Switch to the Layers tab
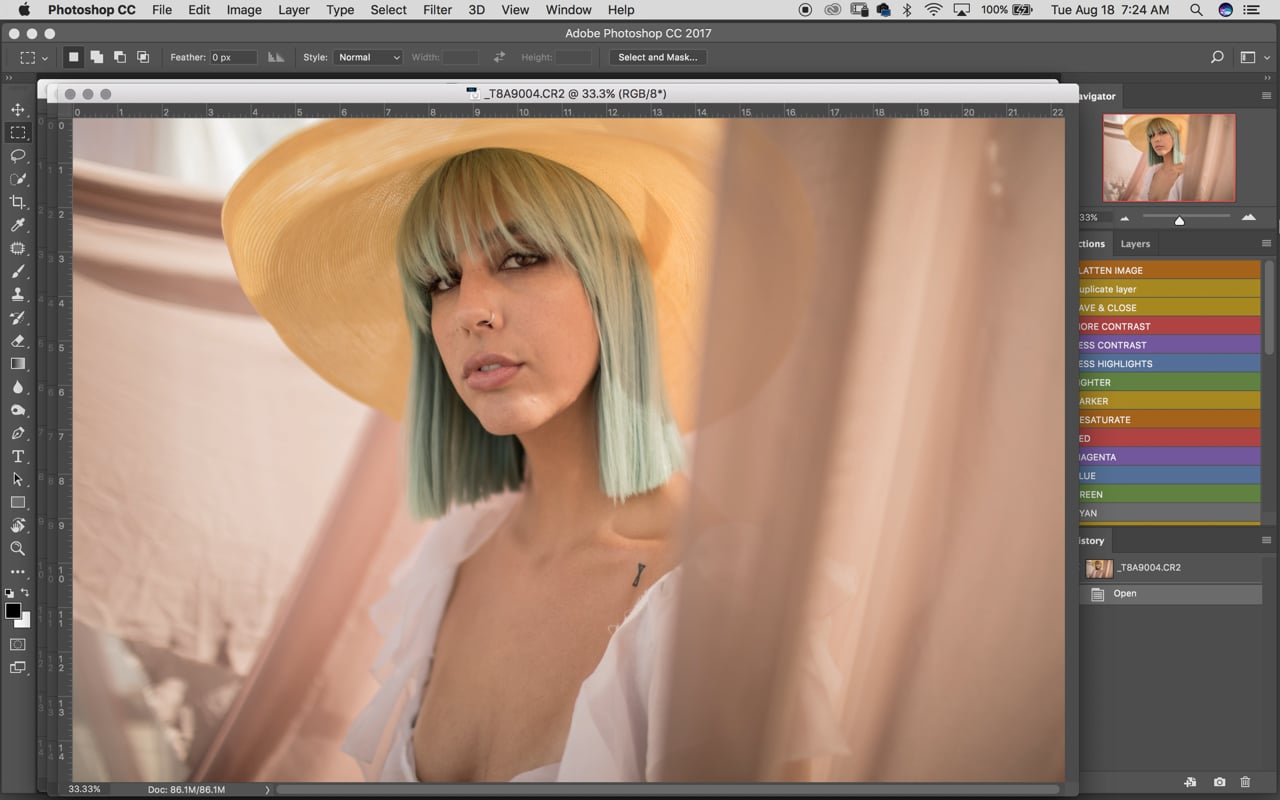This screenshot has height=800, width=1280. [x=1135, y=244]
